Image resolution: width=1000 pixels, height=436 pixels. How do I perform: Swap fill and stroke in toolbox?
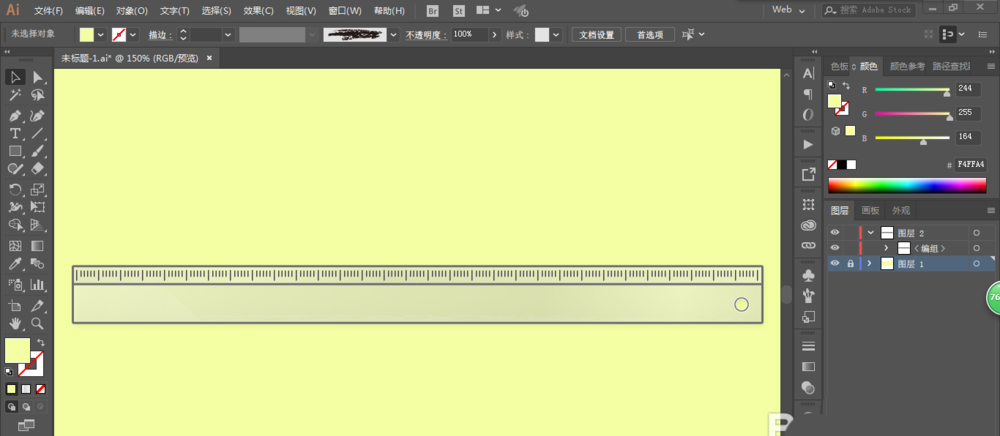pos(40,343)
